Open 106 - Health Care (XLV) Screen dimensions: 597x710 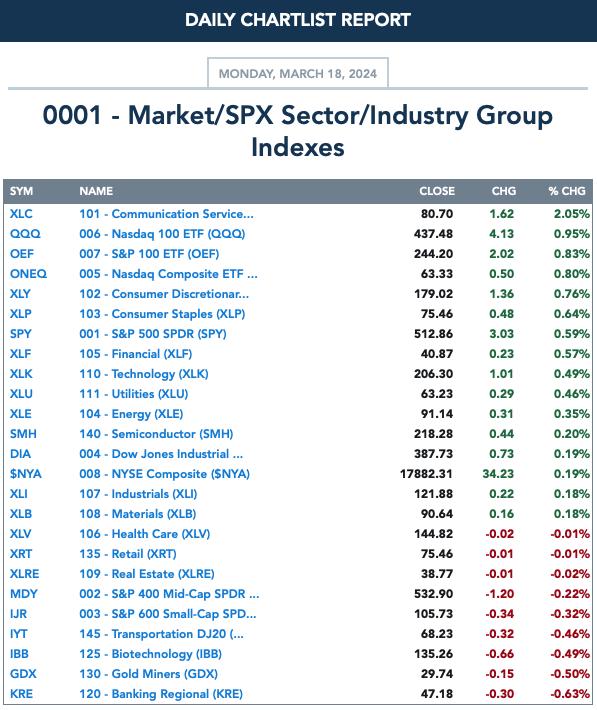144,534
